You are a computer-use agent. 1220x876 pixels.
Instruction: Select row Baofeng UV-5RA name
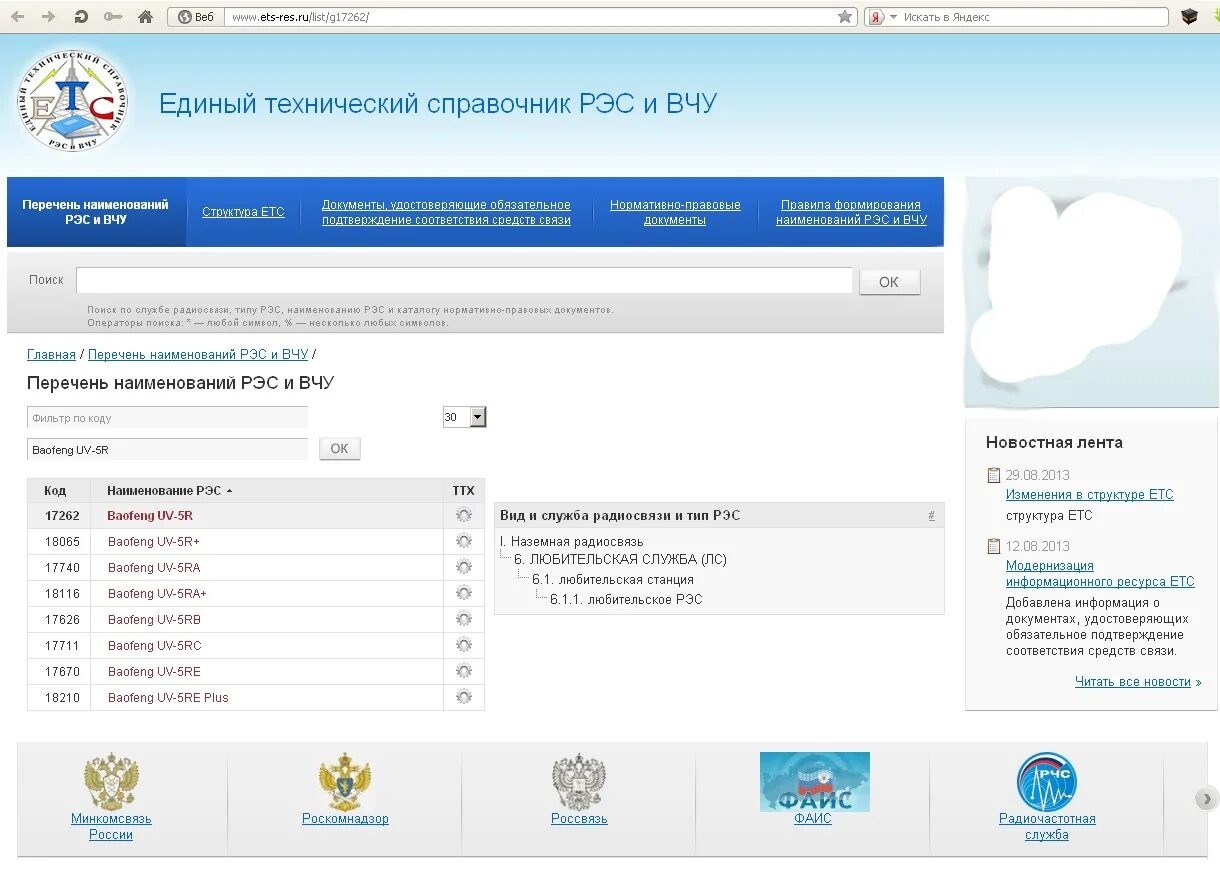click(154, 568)
